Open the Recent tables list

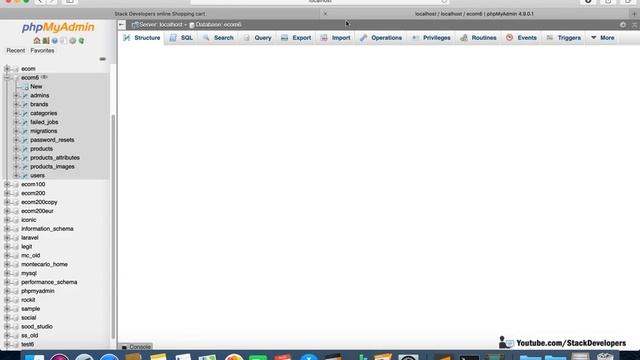point(16,51)
